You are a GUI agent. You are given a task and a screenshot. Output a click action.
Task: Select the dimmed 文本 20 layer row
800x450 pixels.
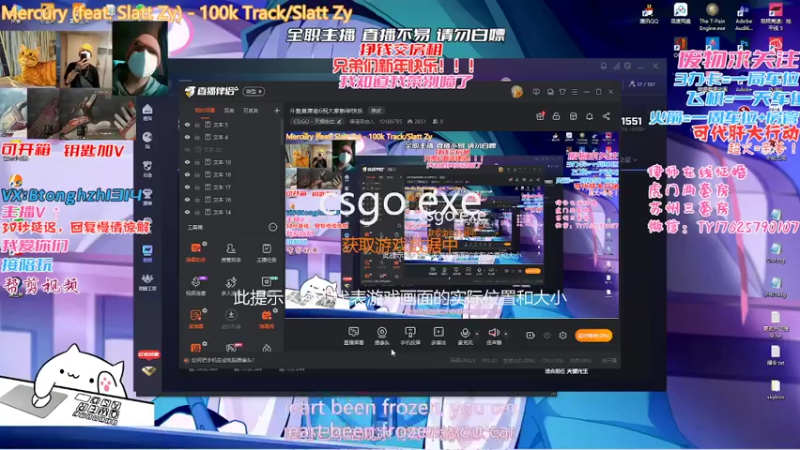point(231,149)
